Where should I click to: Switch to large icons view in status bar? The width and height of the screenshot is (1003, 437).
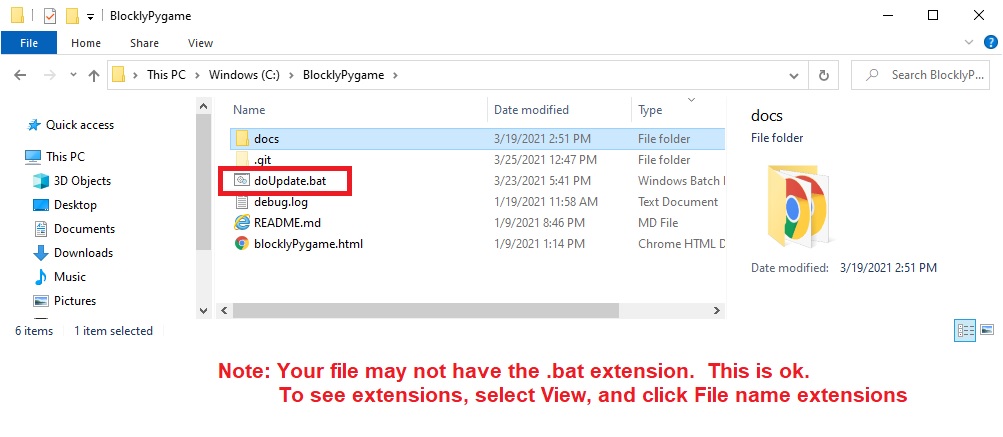tap(987, 330)
